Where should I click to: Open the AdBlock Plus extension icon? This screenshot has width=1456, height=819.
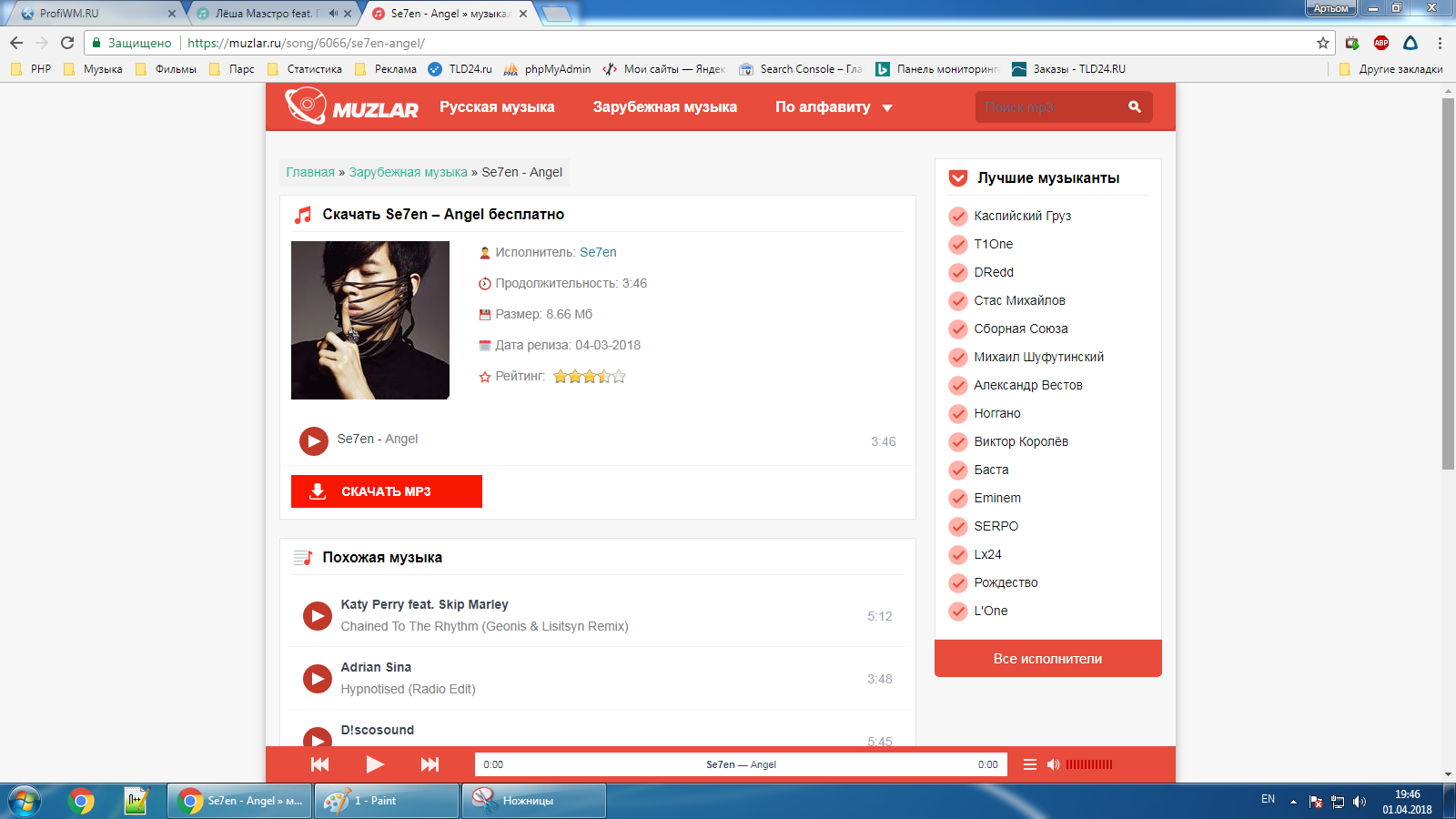tap(1381, 43)
